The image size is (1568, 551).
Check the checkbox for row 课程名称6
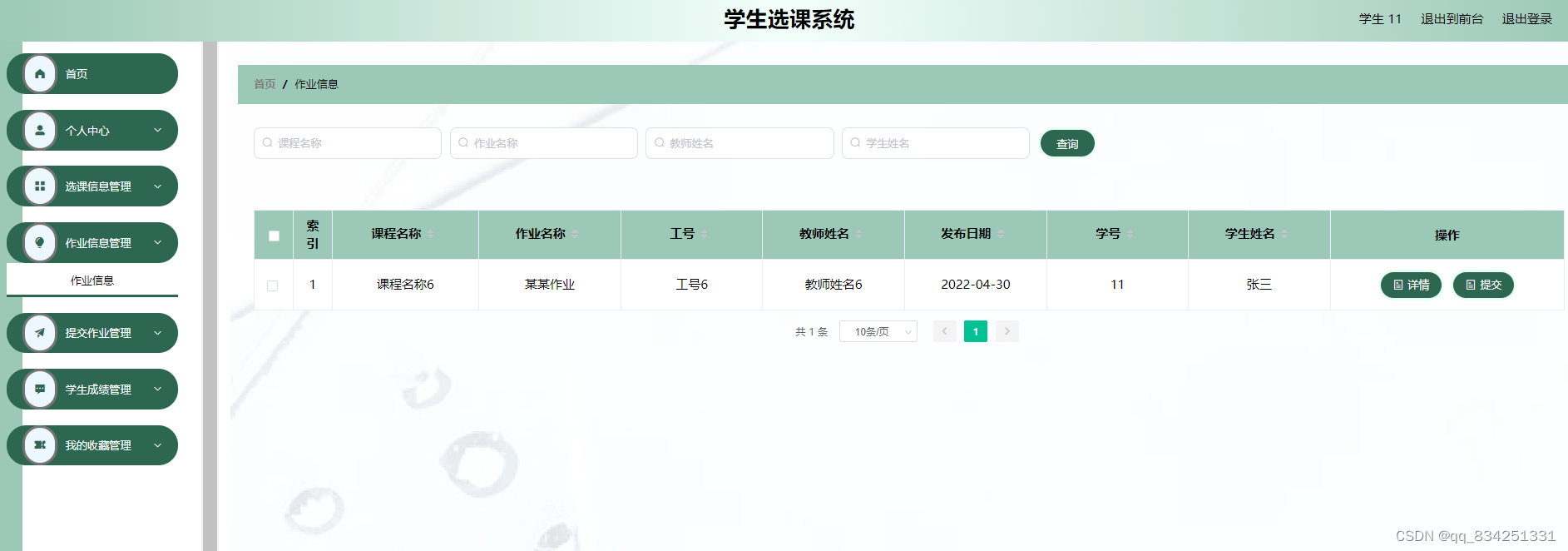point(272,285)
